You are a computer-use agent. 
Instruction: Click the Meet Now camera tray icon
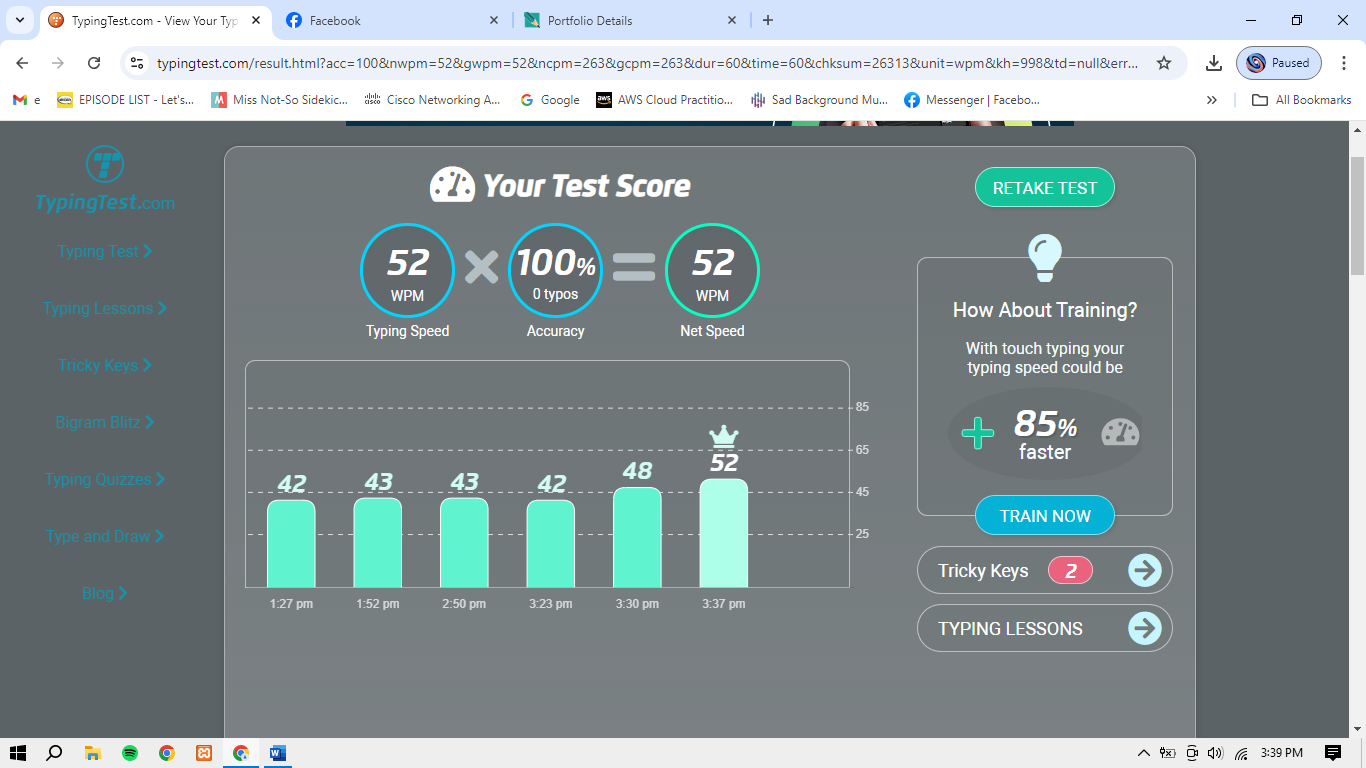(x=1192, y=753)
